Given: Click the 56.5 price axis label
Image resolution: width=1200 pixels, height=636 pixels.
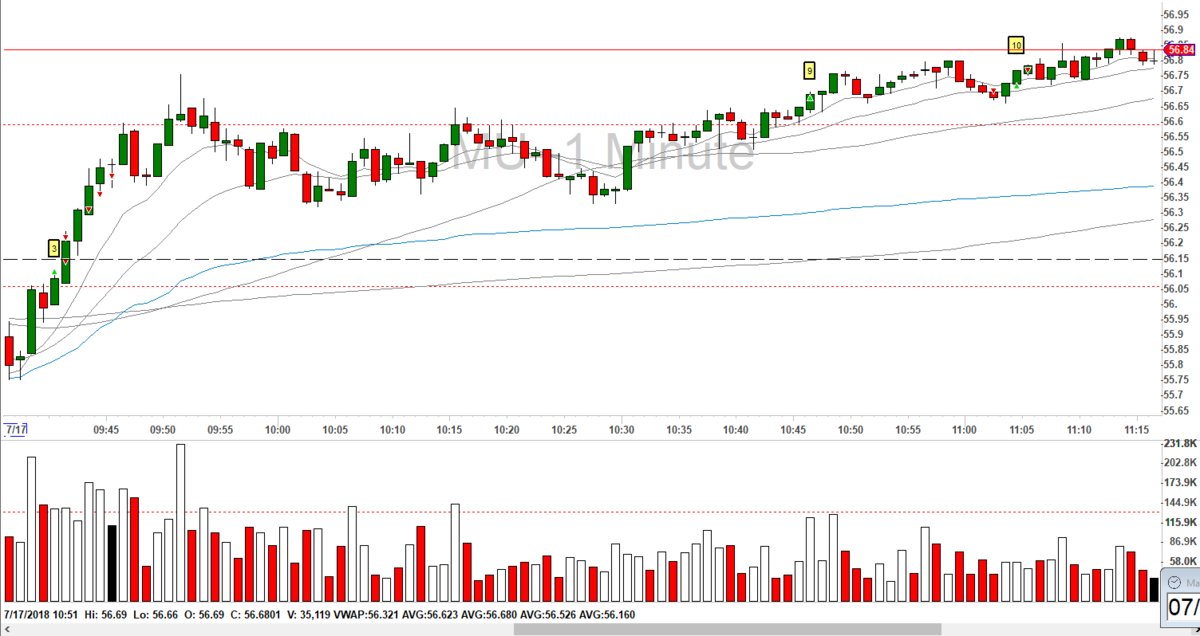Looking at the screenshot, I should (1173, 151).
